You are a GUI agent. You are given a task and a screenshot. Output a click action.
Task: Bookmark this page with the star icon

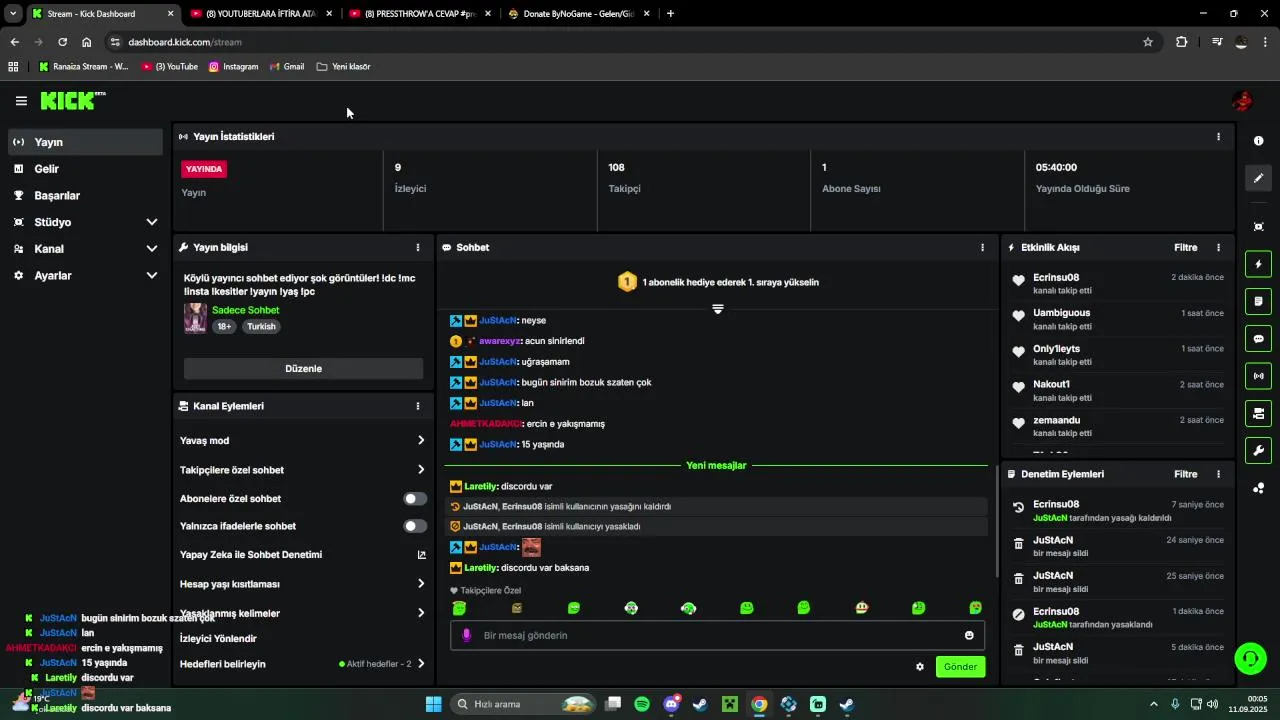[1148, 42]
